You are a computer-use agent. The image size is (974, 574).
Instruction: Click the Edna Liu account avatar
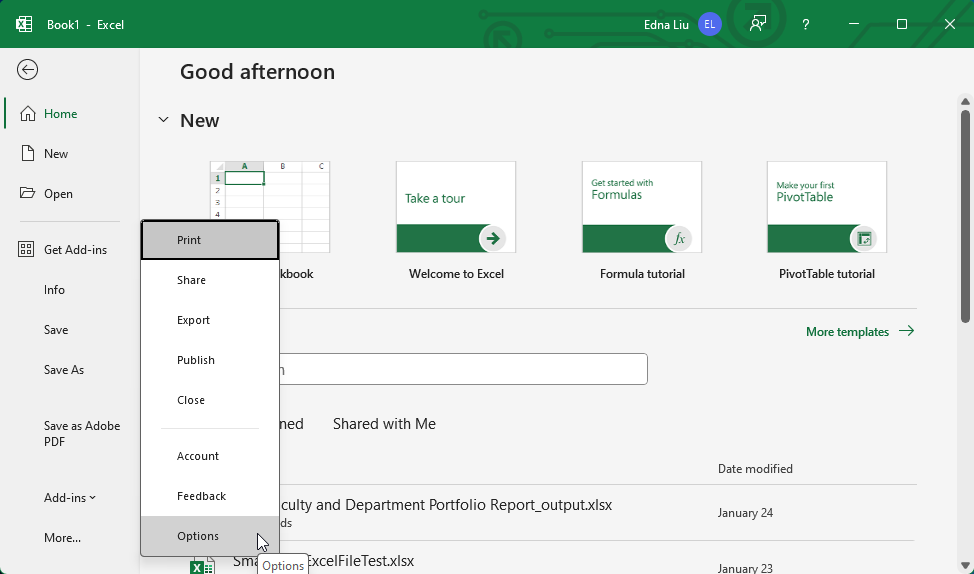[x=710, y=24]
